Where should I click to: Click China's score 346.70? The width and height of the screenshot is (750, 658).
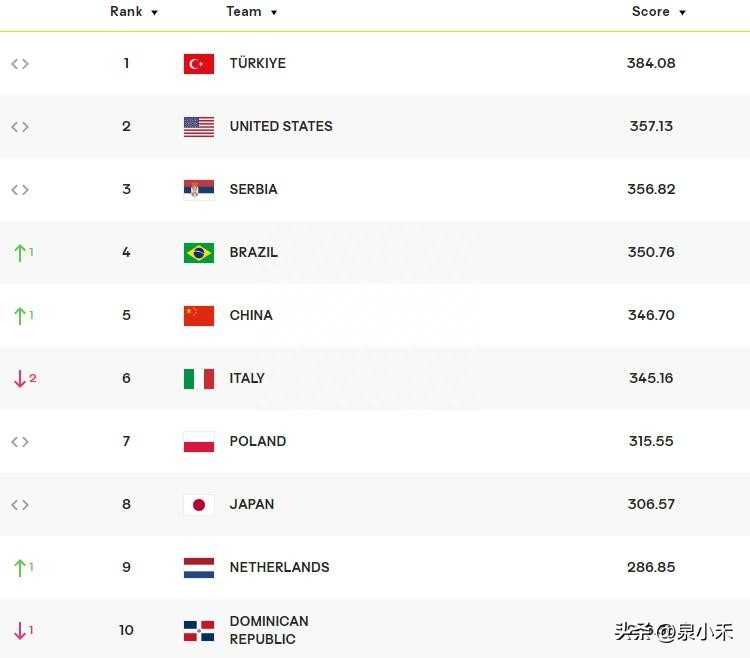651,315
